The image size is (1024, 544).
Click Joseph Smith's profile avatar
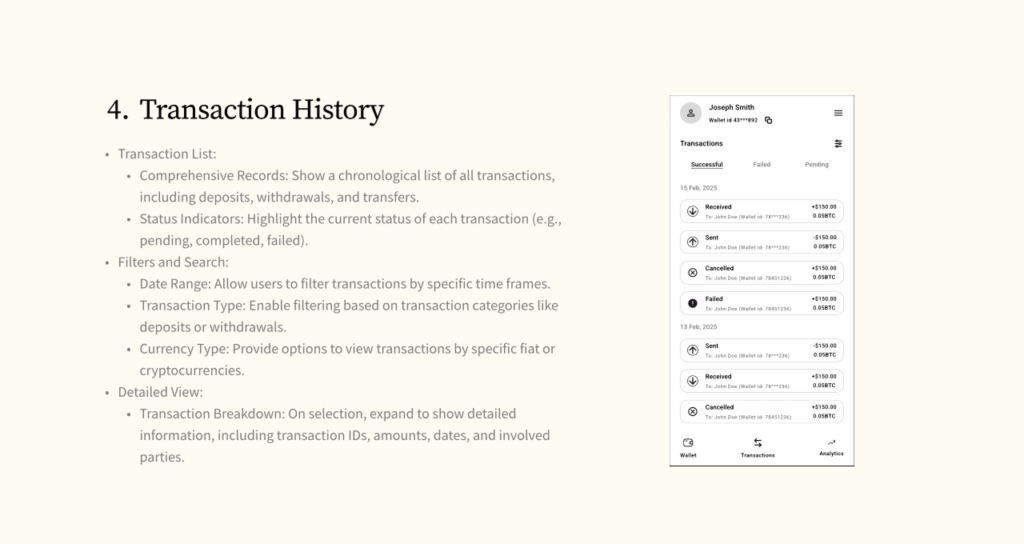690,113
